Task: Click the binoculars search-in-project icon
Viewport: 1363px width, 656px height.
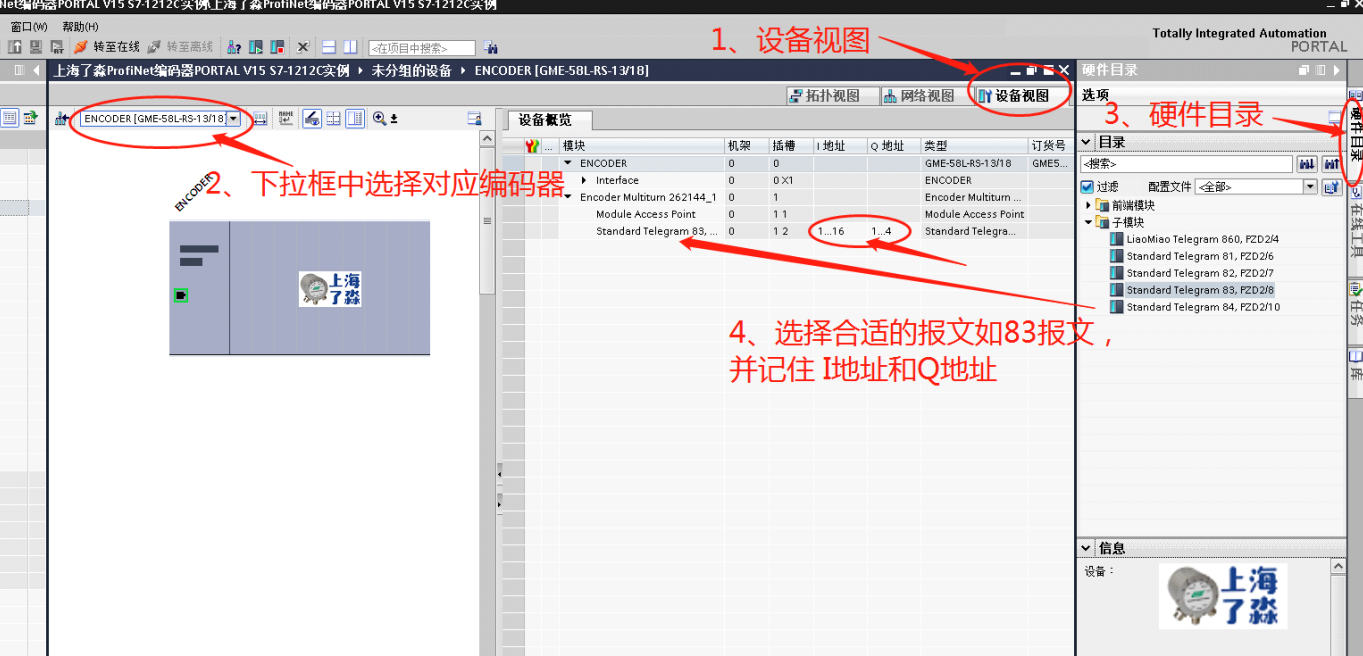Action: point(490,47)
